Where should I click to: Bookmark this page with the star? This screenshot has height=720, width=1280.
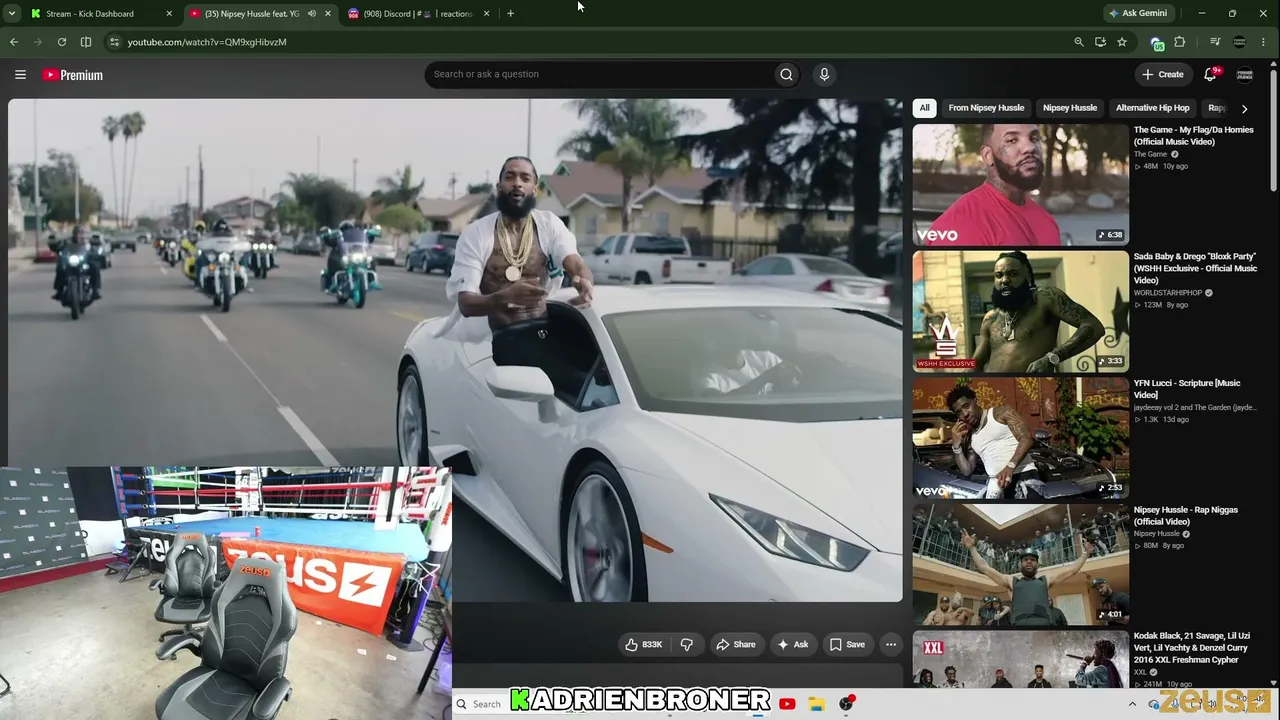(1122, 42)
